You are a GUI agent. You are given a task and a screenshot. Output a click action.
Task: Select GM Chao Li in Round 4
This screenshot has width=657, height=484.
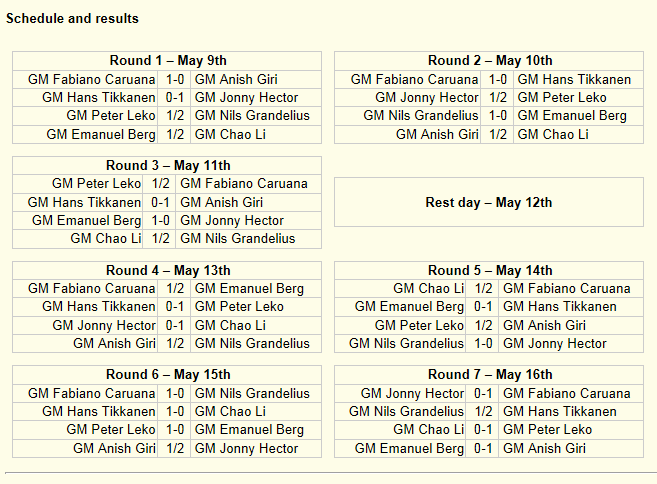(x=230, y=325)
